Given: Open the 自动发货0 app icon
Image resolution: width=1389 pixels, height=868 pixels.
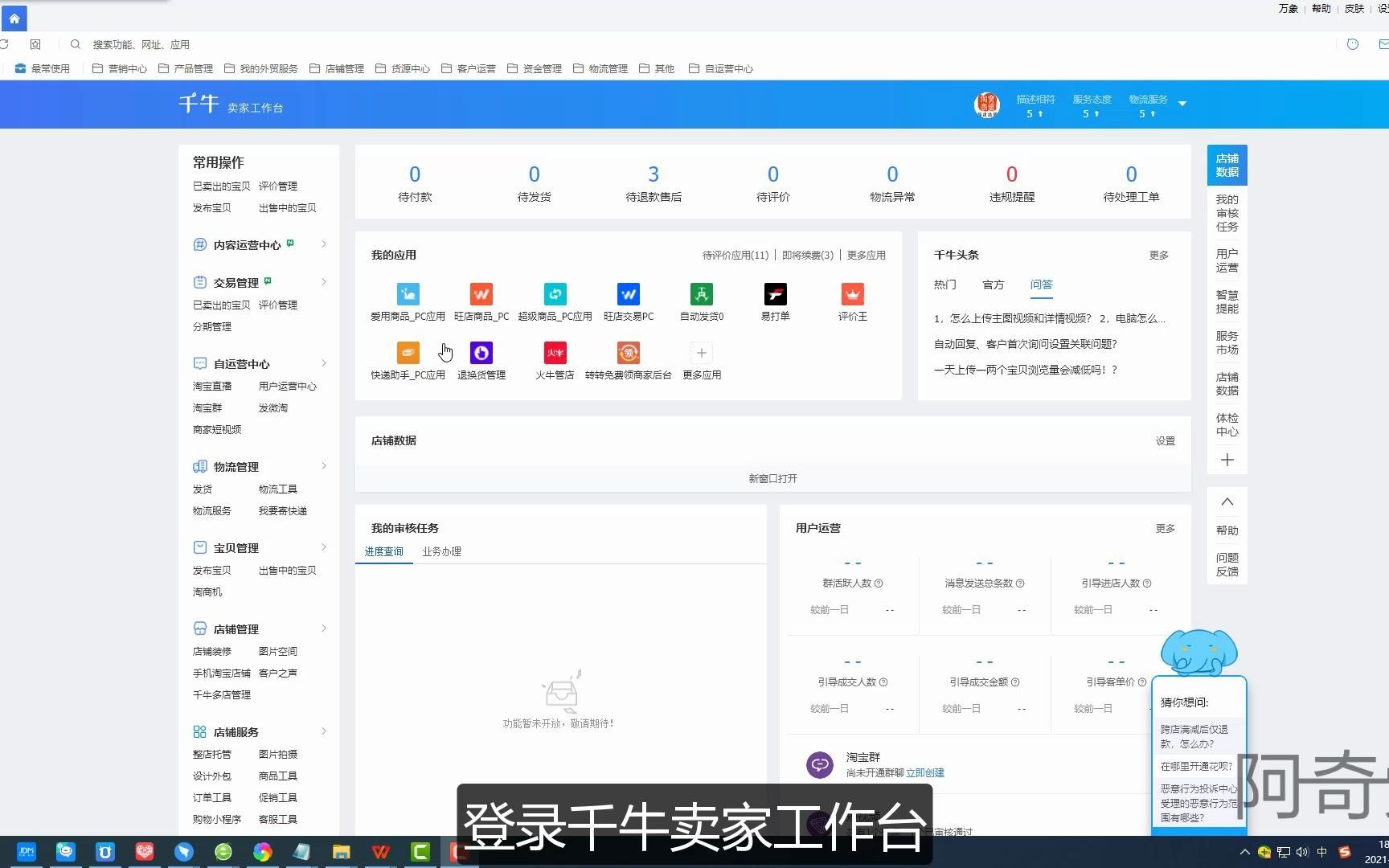Looking at the screenshot, I should point(702,294).
